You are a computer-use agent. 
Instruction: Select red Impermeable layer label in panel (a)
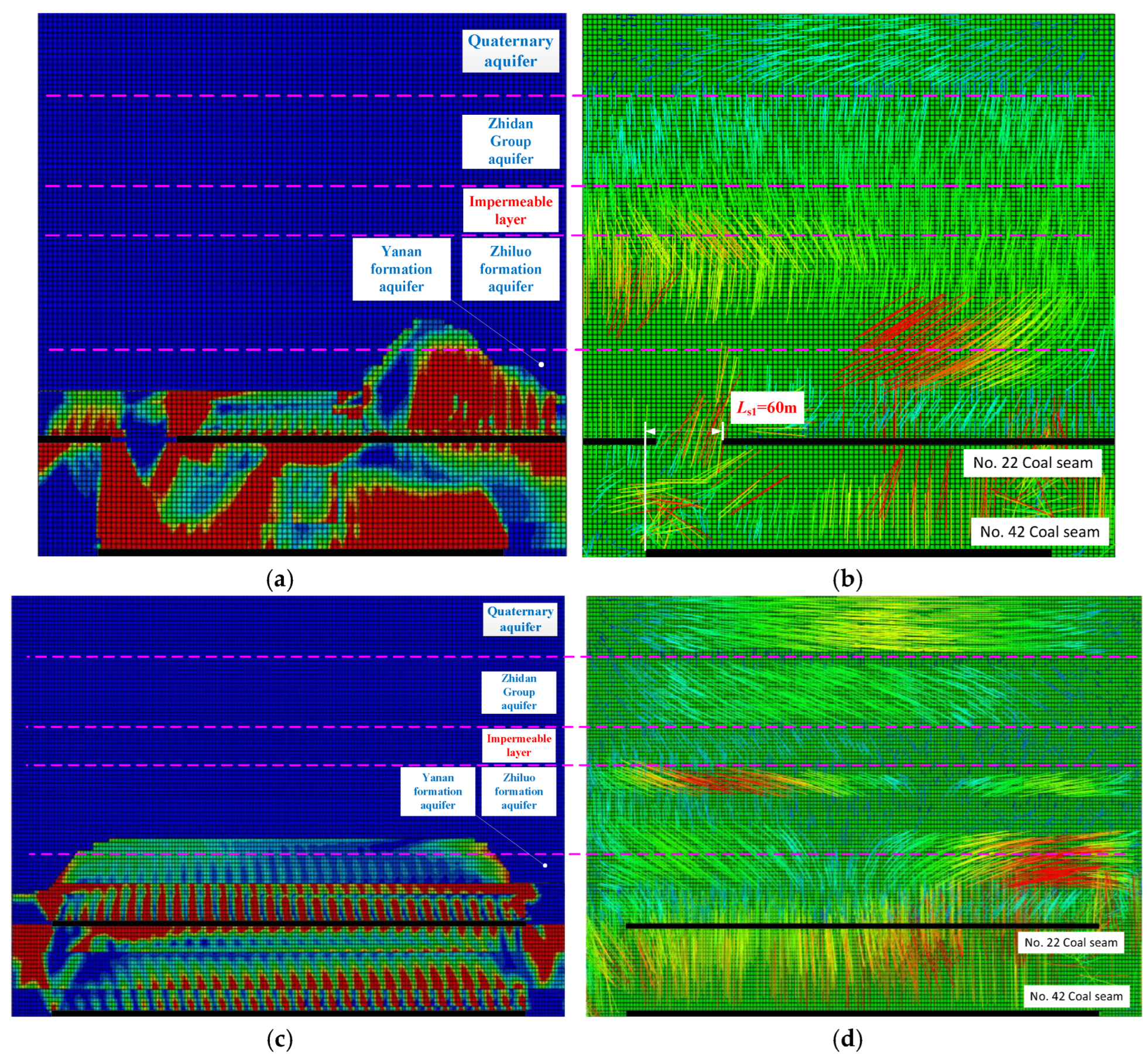pyautogui.click(x=510, y=210)
